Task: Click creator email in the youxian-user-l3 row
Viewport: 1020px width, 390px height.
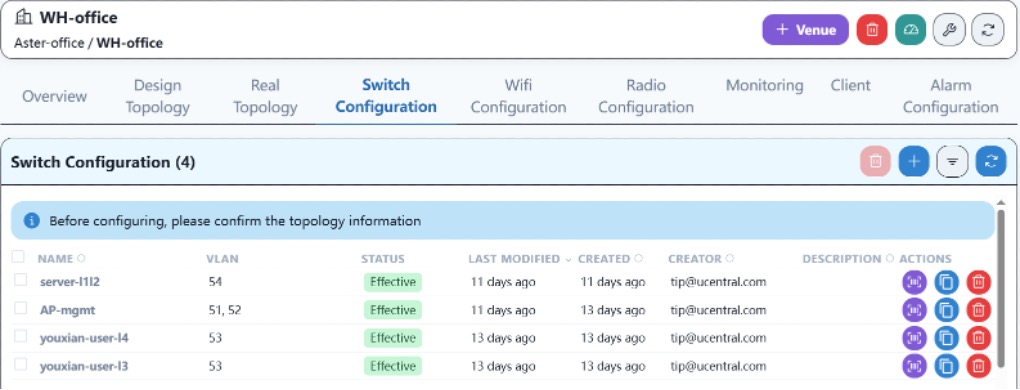Action: pyautogui.click(x=718, y=366)
